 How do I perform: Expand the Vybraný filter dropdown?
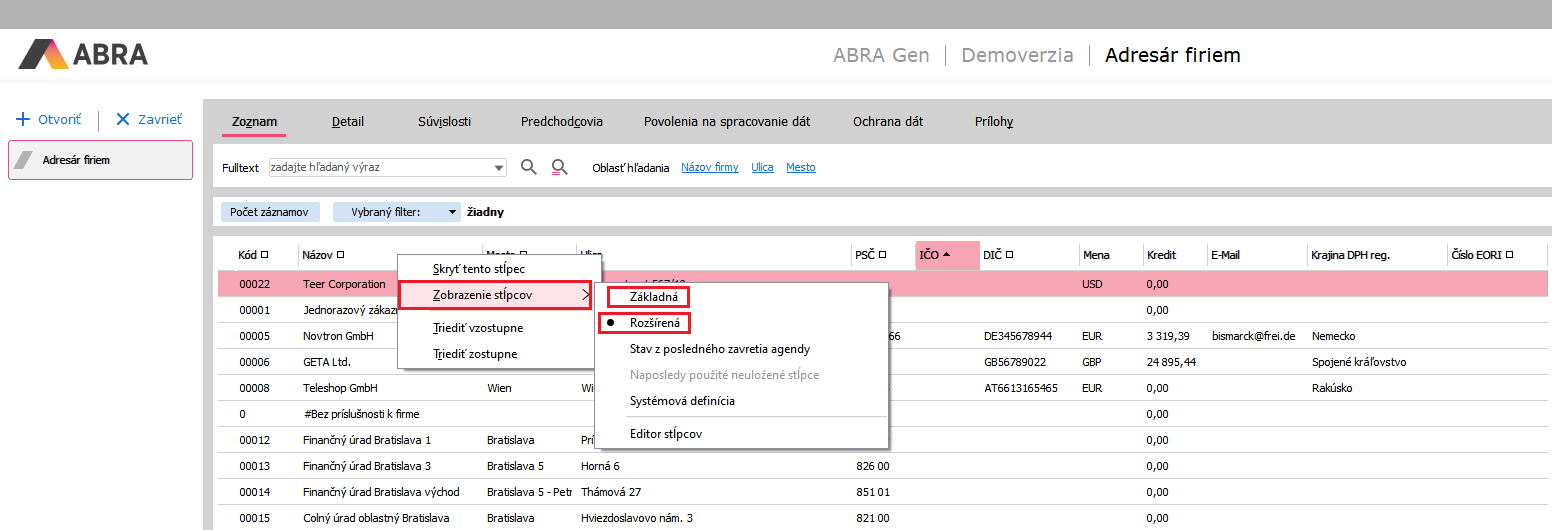[453, 212]
